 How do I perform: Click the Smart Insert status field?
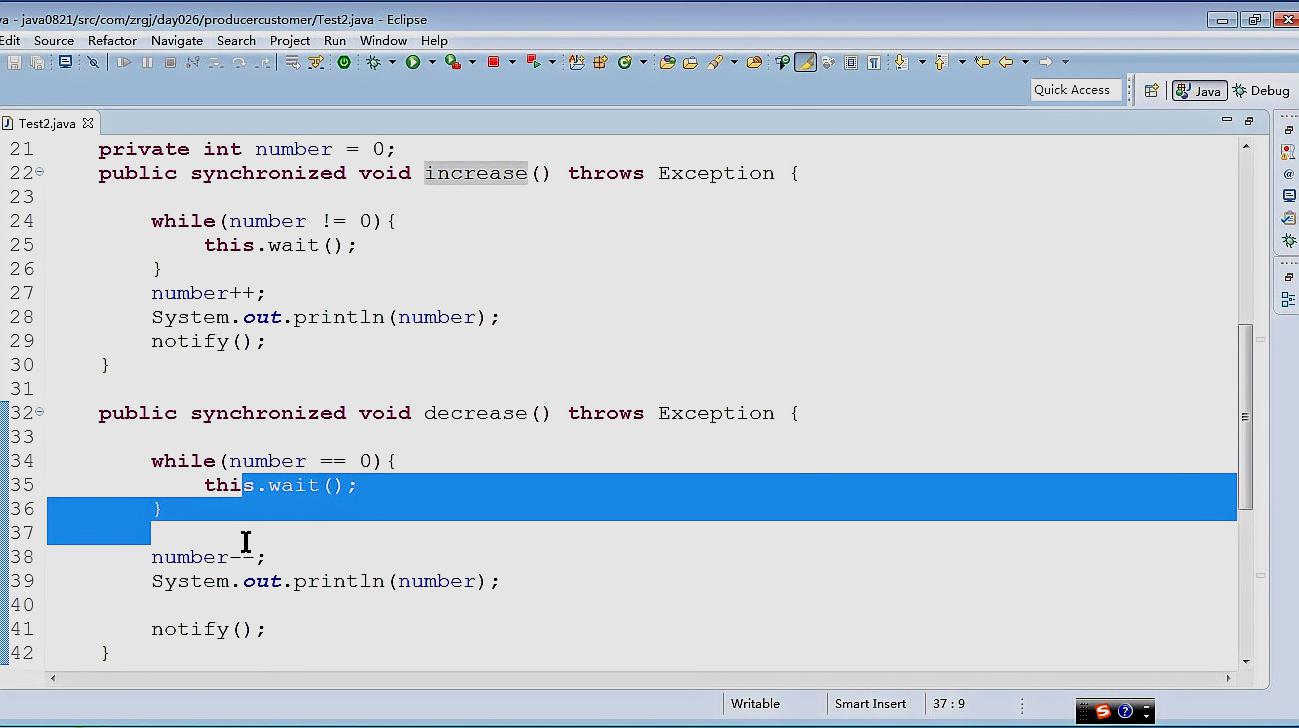point(871,704)
